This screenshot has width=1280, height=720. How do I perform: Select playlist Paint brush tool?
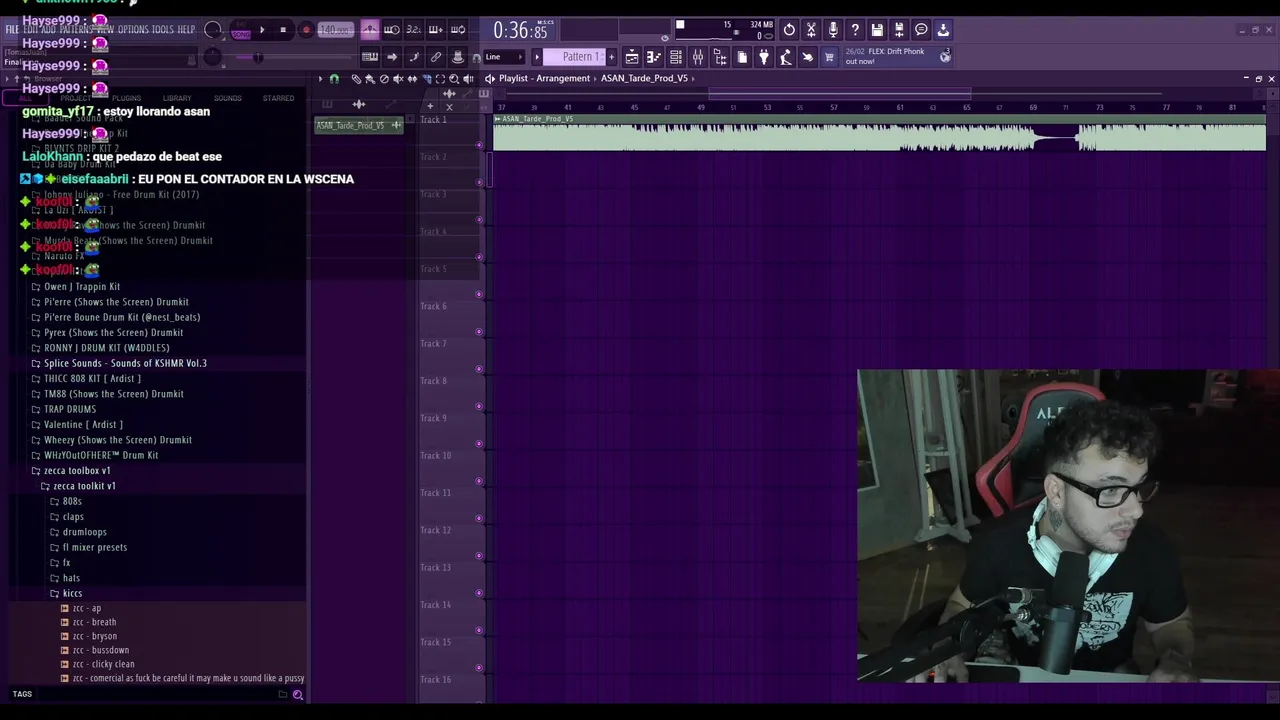(x=370, y=79)
